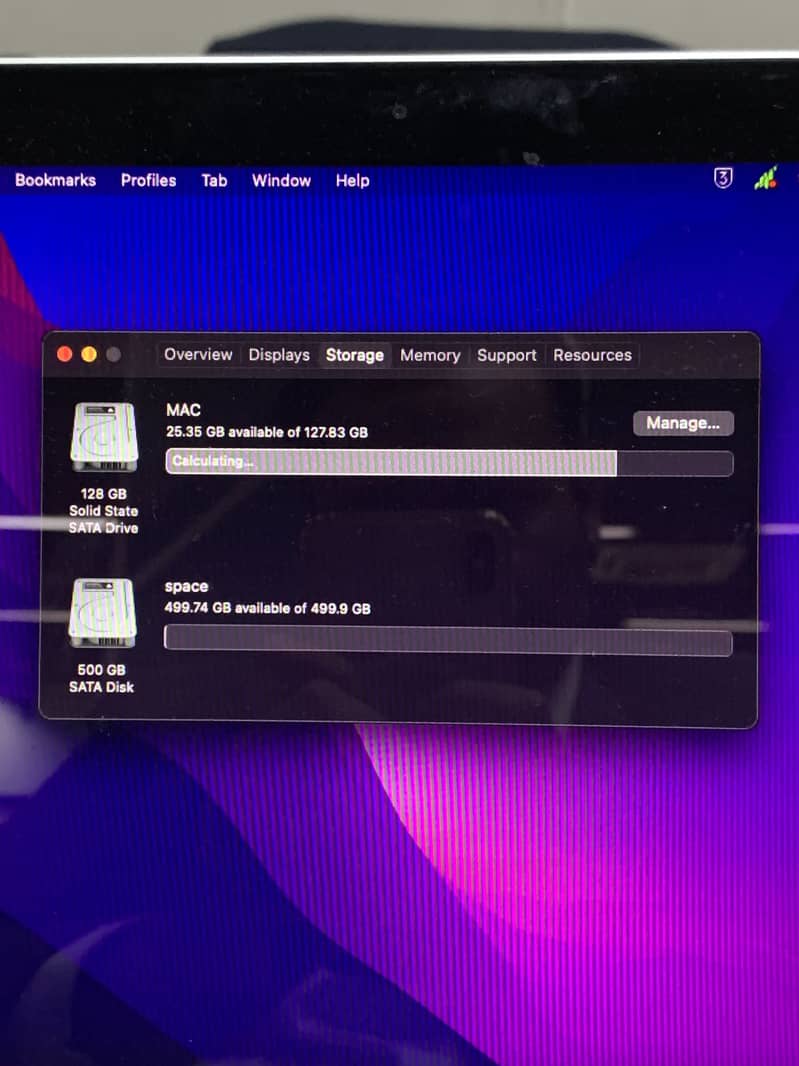Click the shield badge menu bar icon
The image size is (799, 1066).
coord(723,178)
